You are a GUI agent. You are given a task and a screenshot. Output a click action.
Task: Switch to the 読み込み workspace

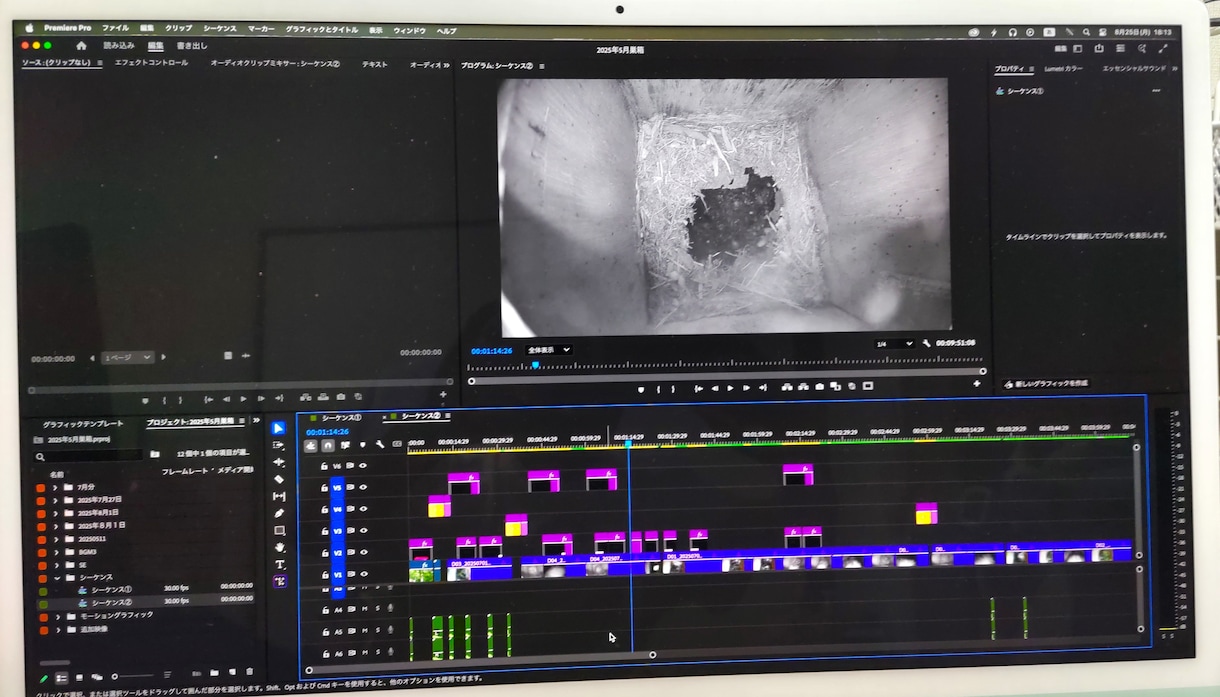pos(119,46)
